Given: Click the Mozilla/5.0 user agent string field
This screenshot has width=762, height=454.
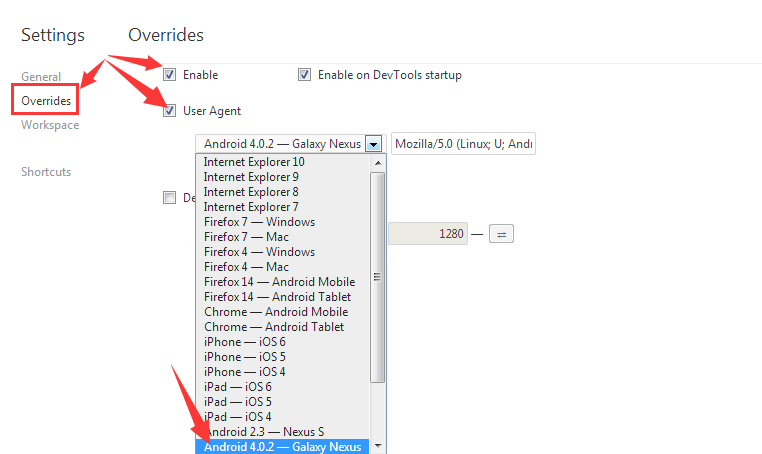Looking at the screenshot, I should [x=463, y=144].
